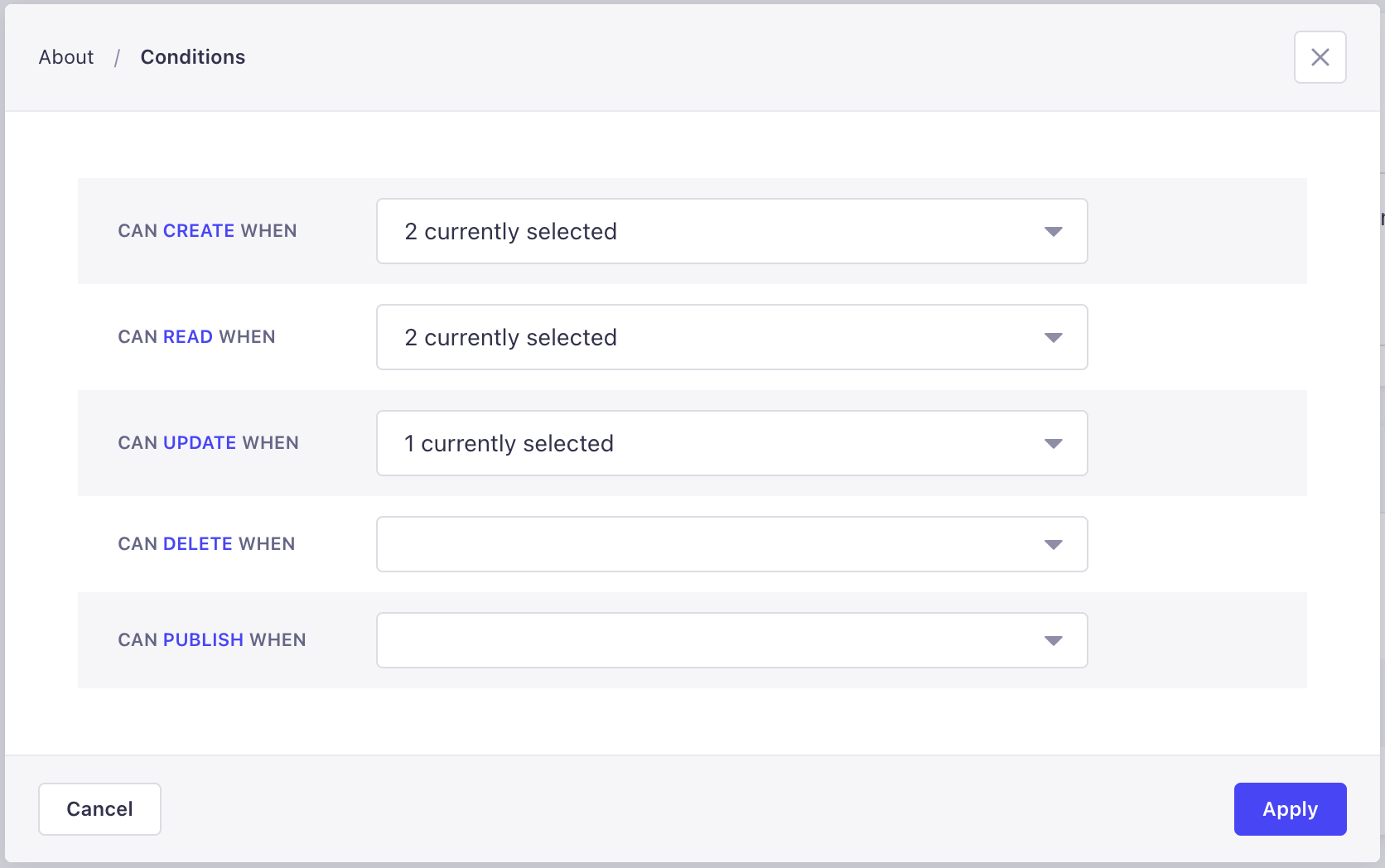Image resolution: width=1385 pixels, height=868 pixels.
Task: Click the chevron on the Create conditions selector
Action: (1053, 231)
